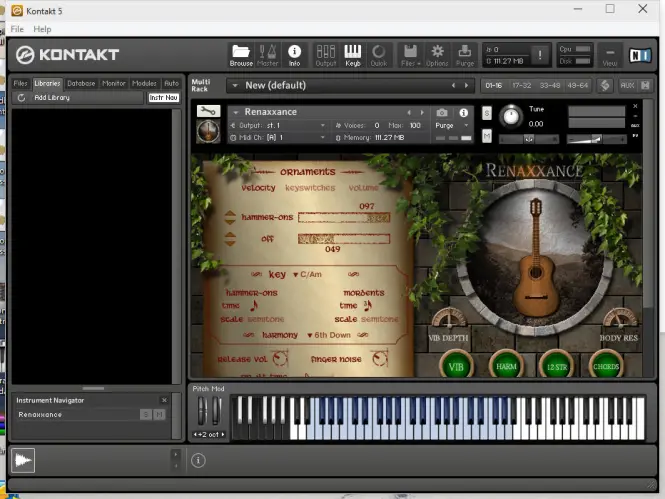Switch to the Database tab
Viewport: 665px width, 499px height.
[x=81, y=84]
